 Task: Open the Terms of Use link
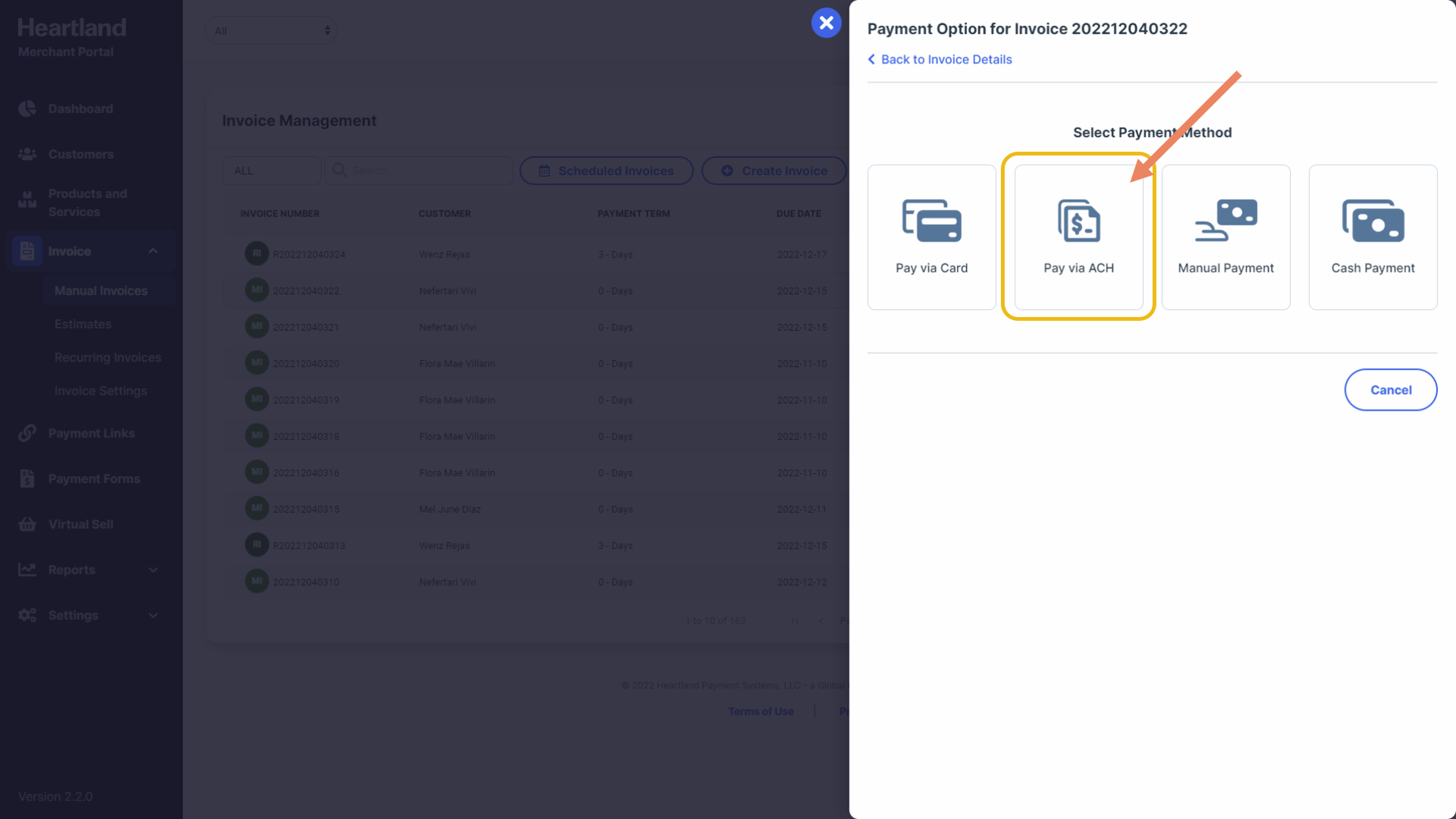(761, 711)
